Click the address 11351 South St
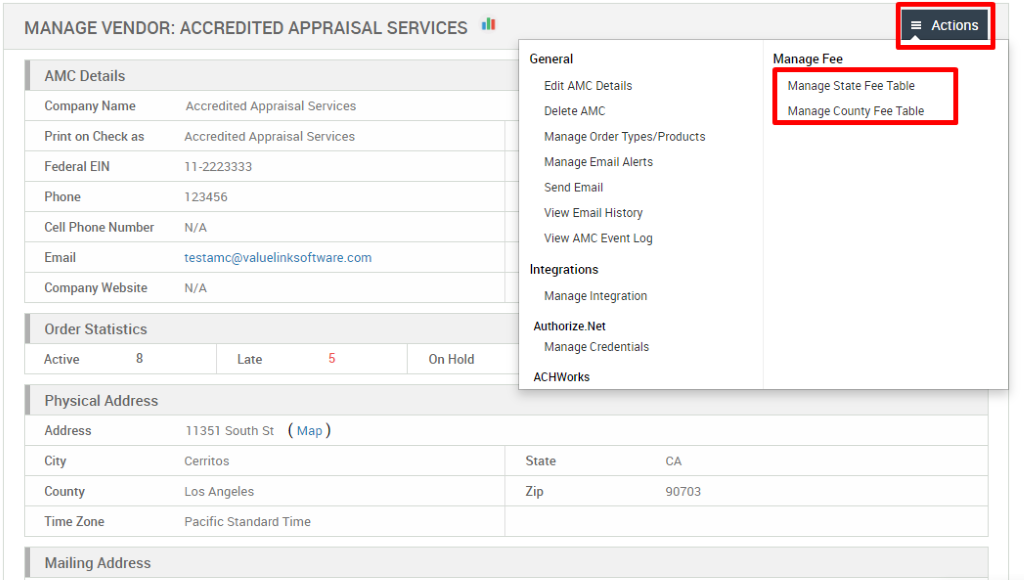This screenshot has width=1024, height=580. [230, 430]
